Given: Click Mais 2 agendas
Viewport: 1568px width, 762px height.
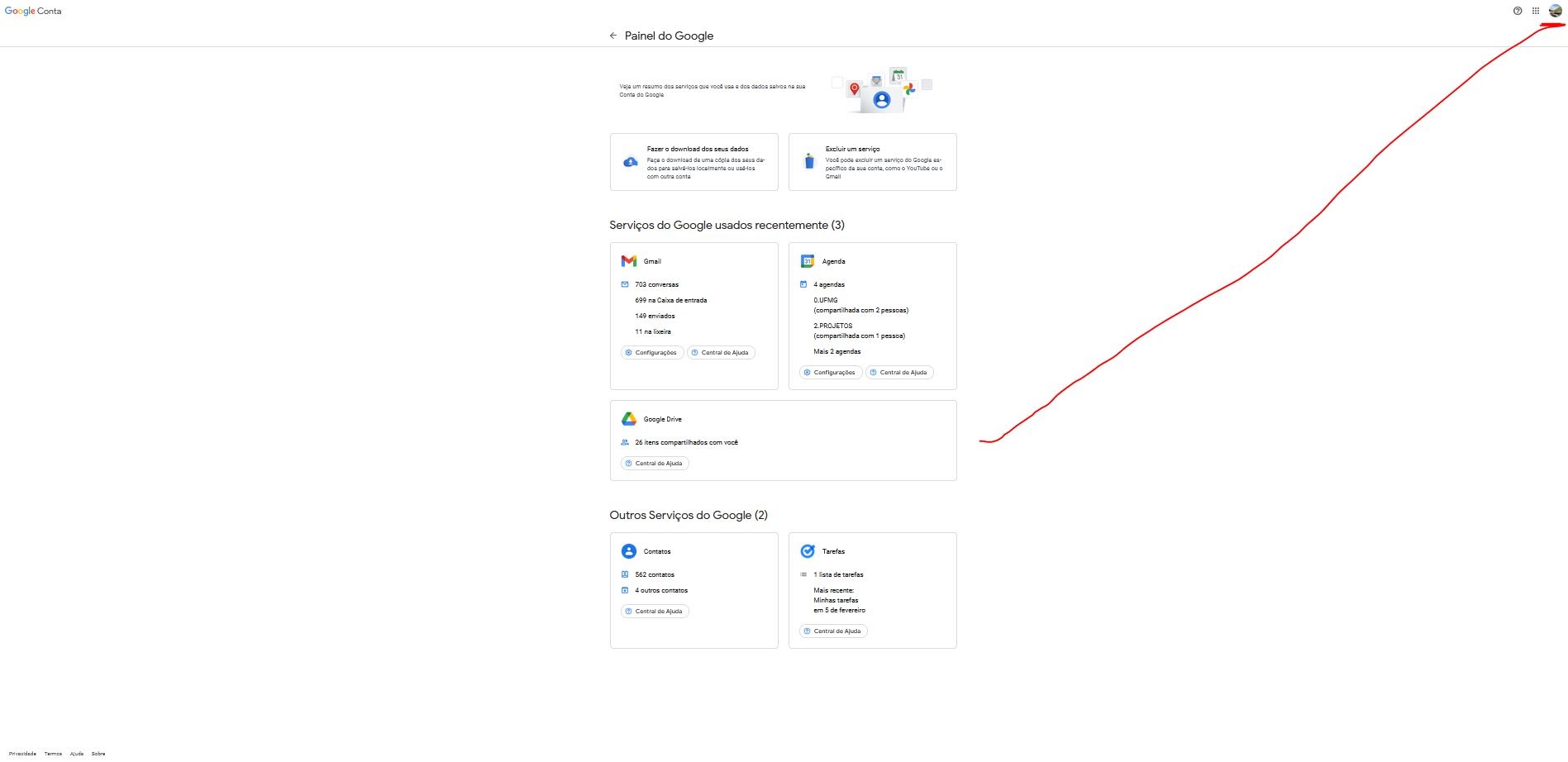Looking at the screenshot, I should pos(836,351).
